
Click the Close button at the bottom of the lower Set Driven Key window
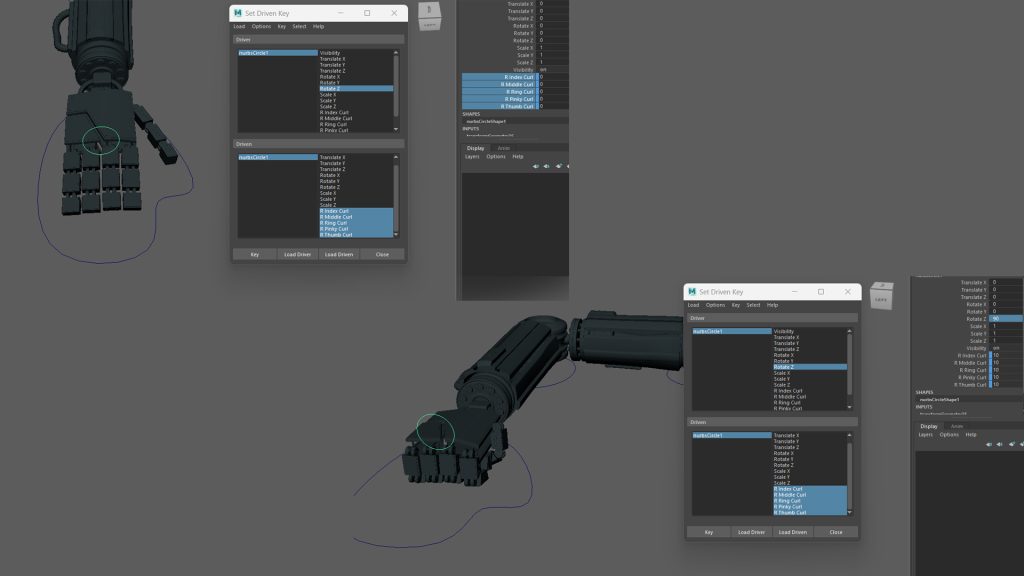[836, 532]
